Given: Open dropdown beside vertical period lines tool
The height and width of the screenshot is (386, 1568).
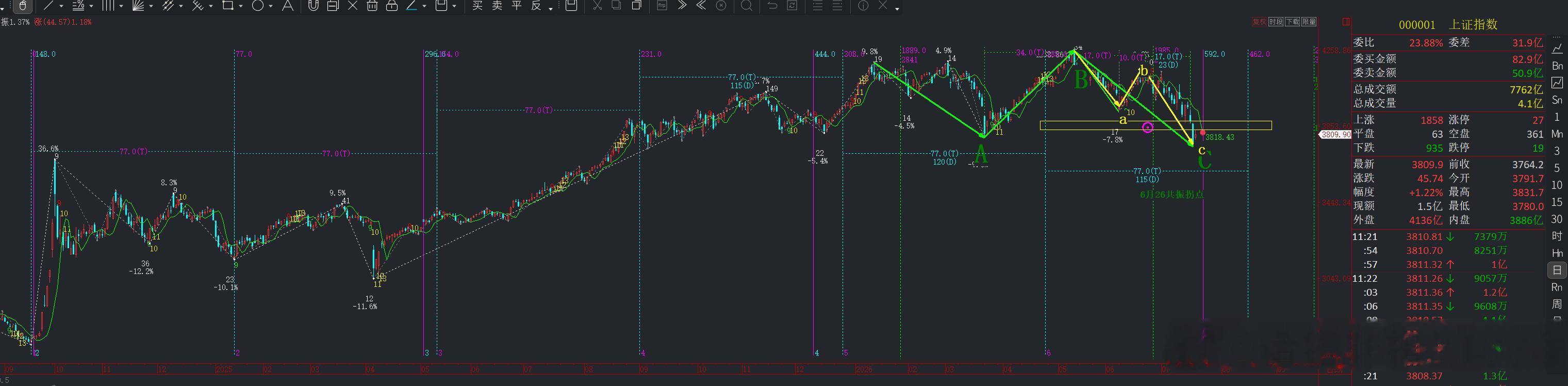Looking at the screenshot, I should [x=121, y=6].
